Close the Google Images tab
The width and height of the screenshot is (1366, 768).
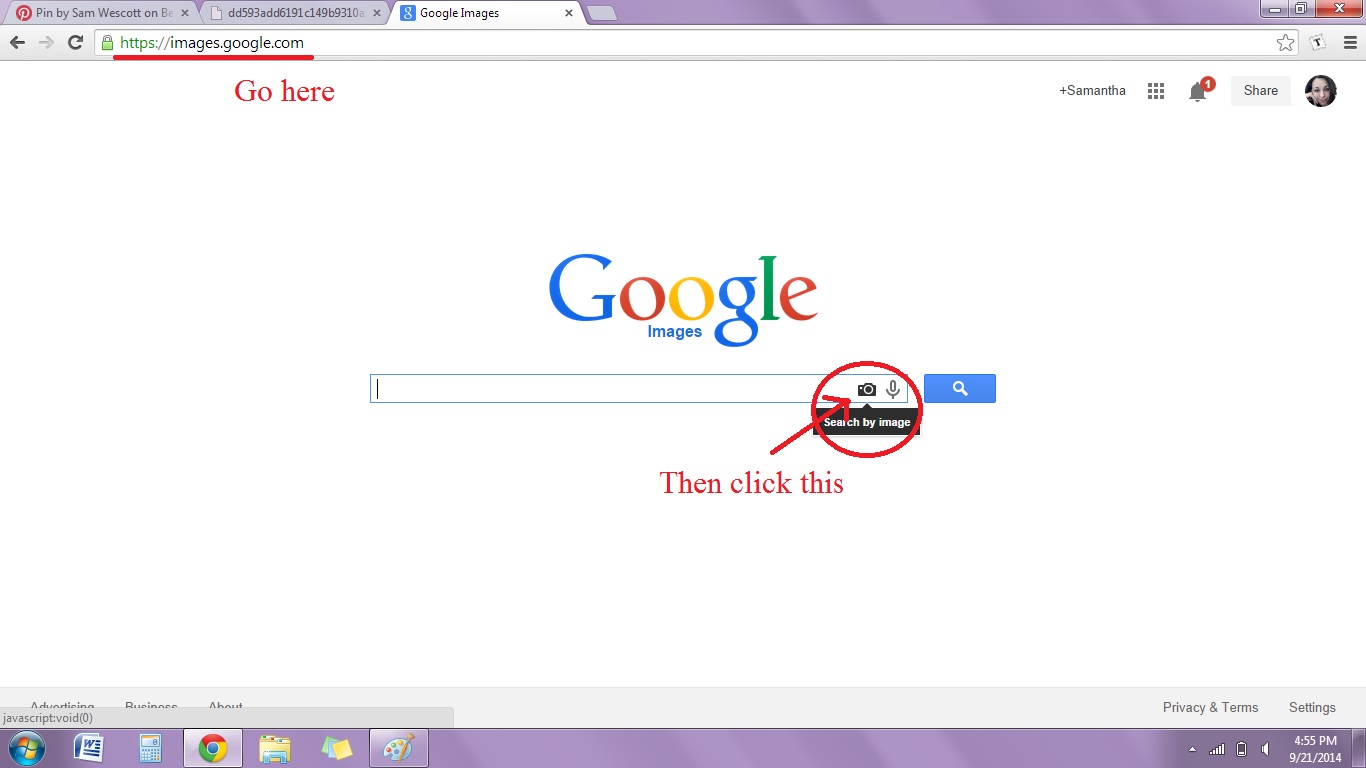[x=569, y=13]
